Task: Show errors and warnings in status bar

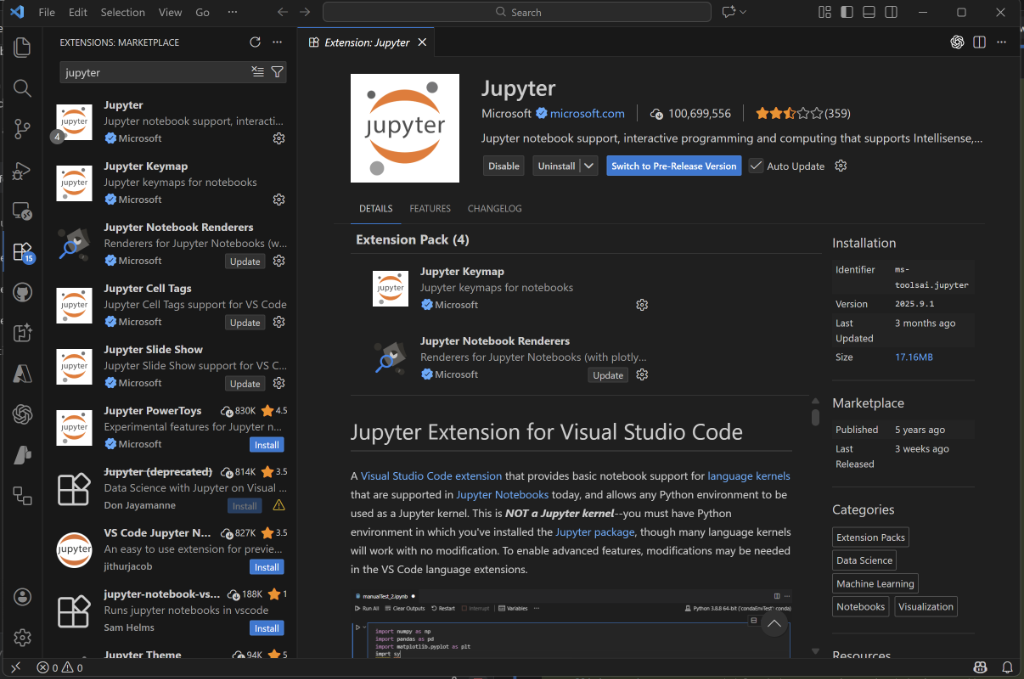Action: click(59, 667)
